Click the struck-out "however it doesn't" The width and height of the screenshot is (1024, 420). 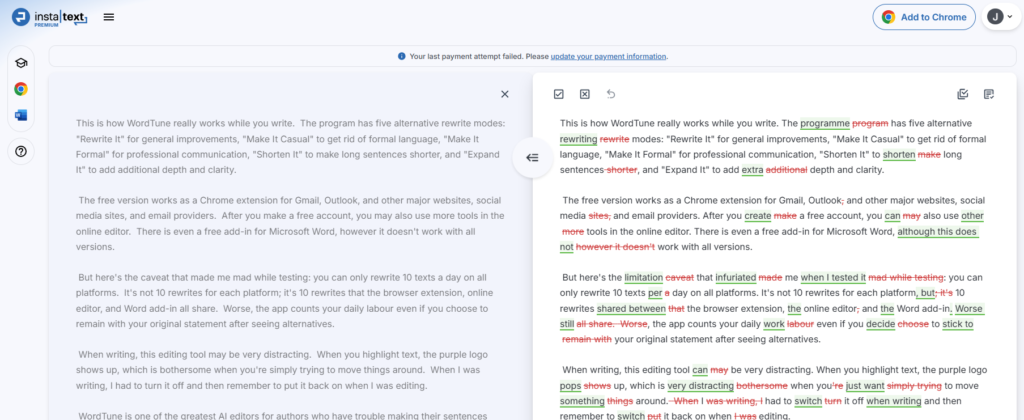coord(615,247)
